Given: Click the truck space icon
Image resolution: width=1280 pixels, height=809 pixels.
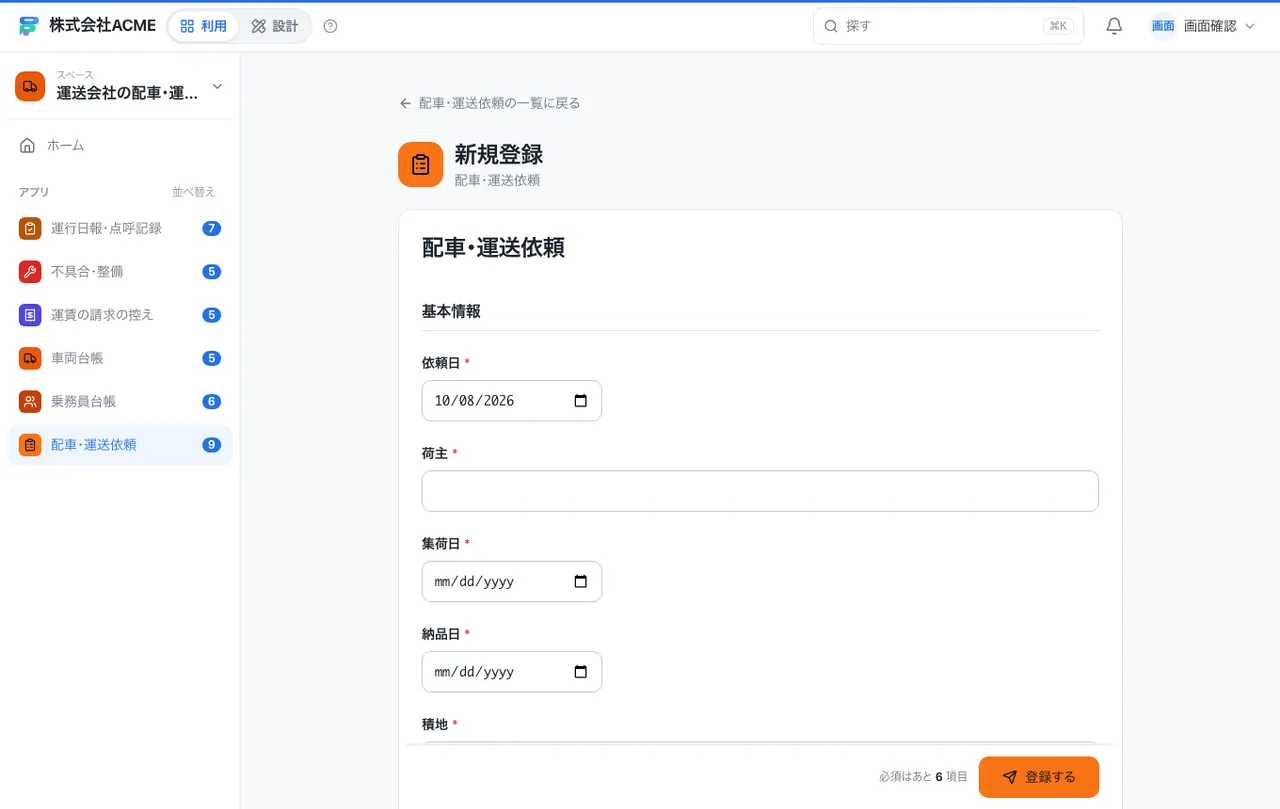Looking at the screenshot, I should coord(30,86).
